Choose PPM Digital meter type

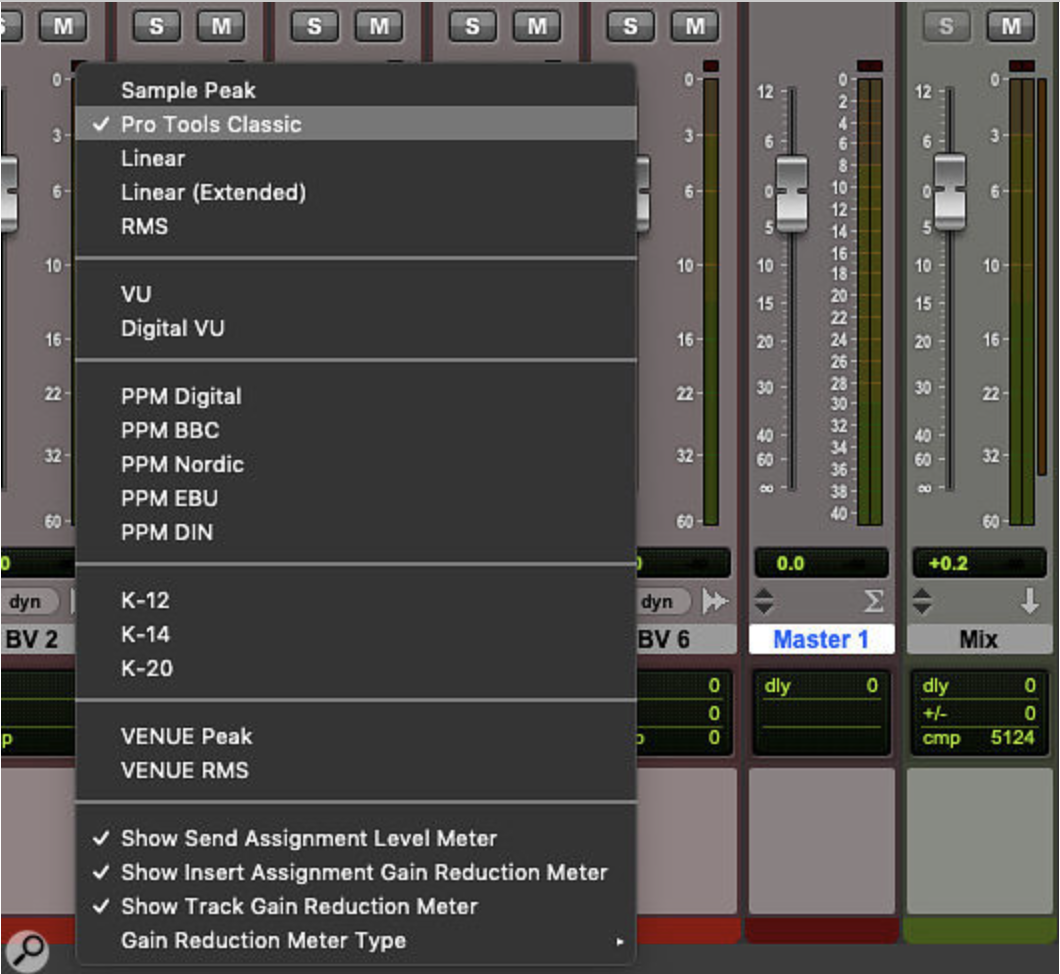[356, 396]
